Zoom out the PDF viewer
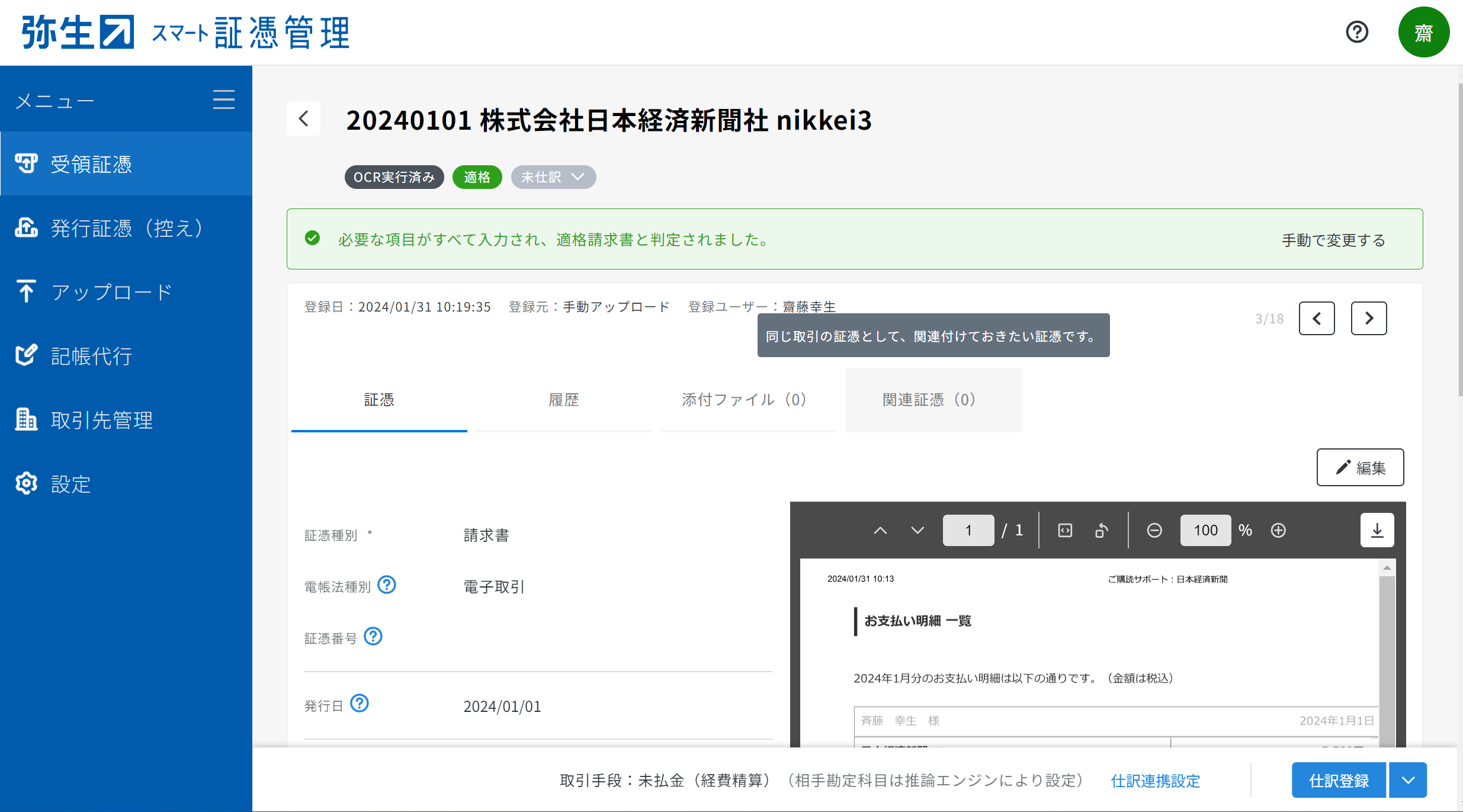This screenshot has height=812, width=1463. (x=1154, y=530)
